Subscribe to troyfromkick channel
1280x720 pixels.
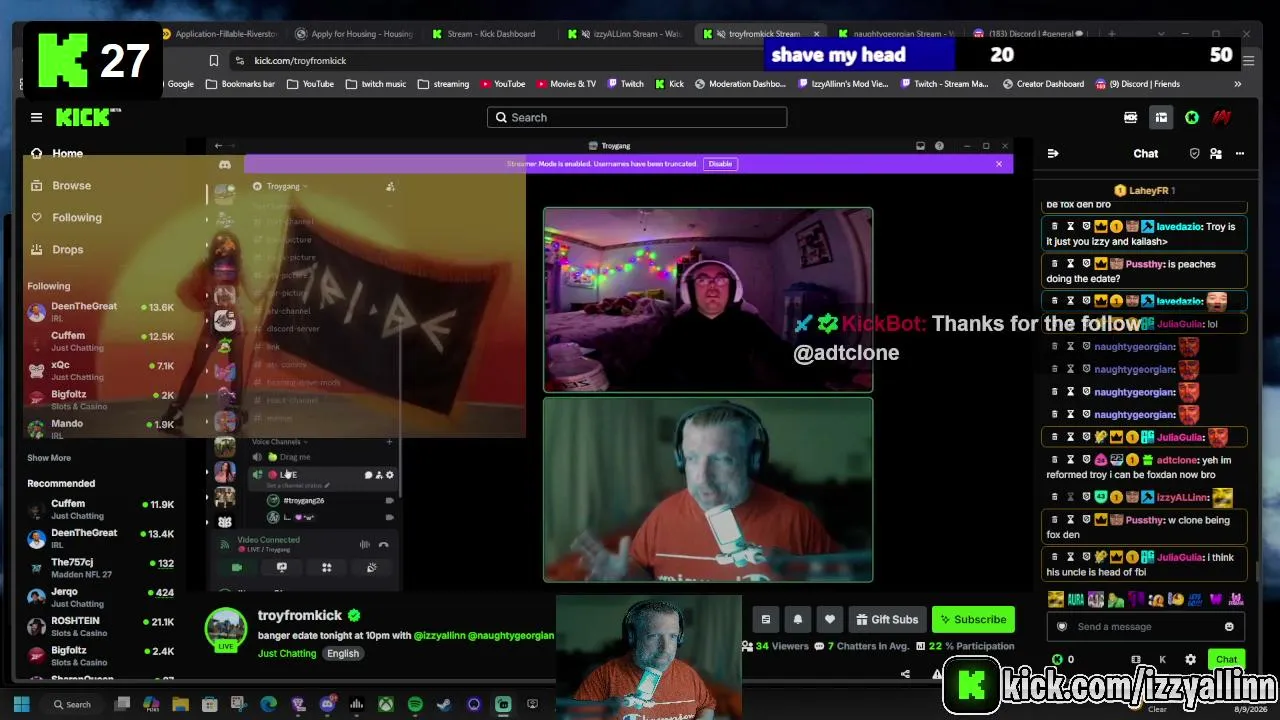coord(973,620)
